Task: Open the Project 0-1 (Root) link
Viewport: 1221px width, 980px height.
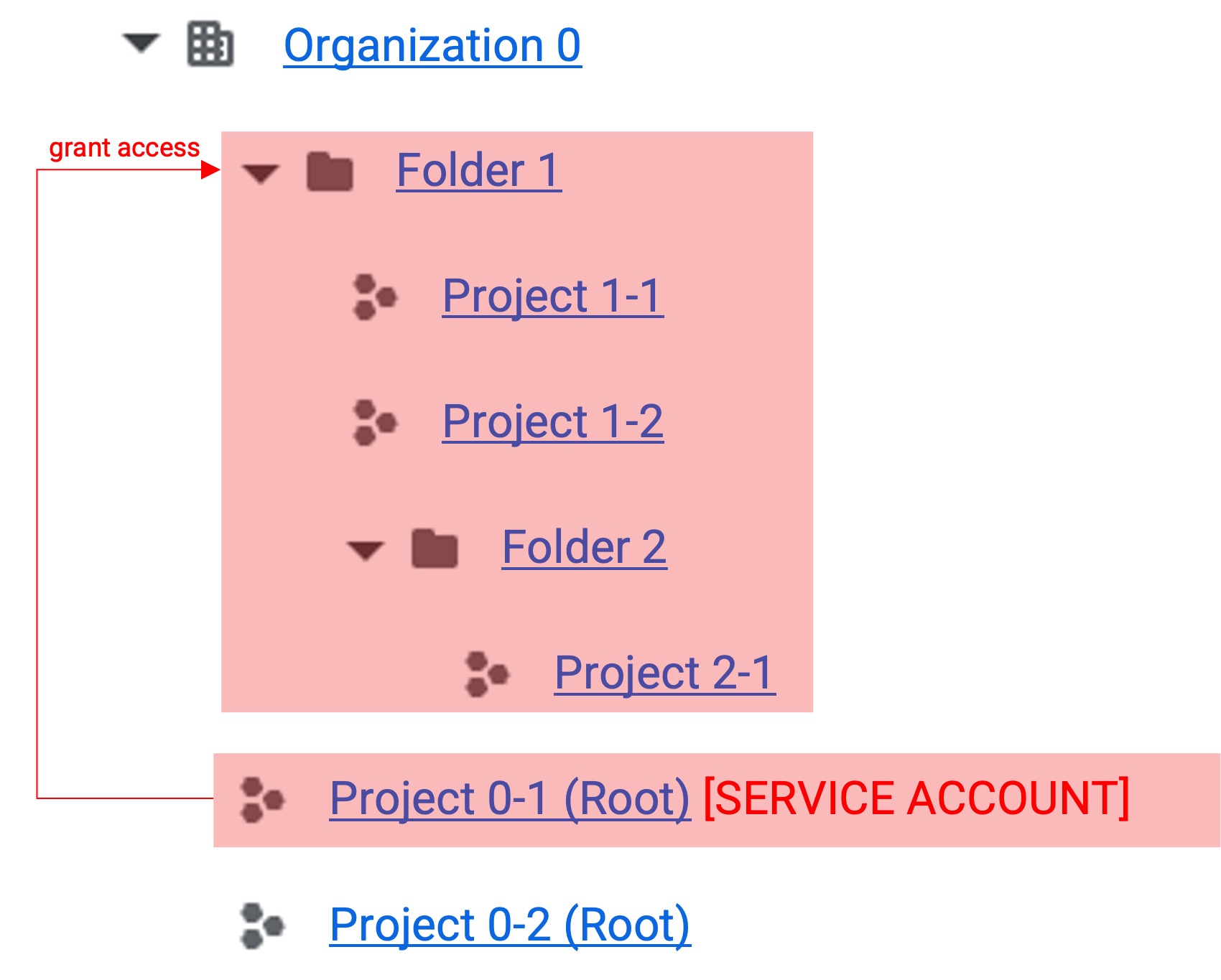Action: click(510, 800)
